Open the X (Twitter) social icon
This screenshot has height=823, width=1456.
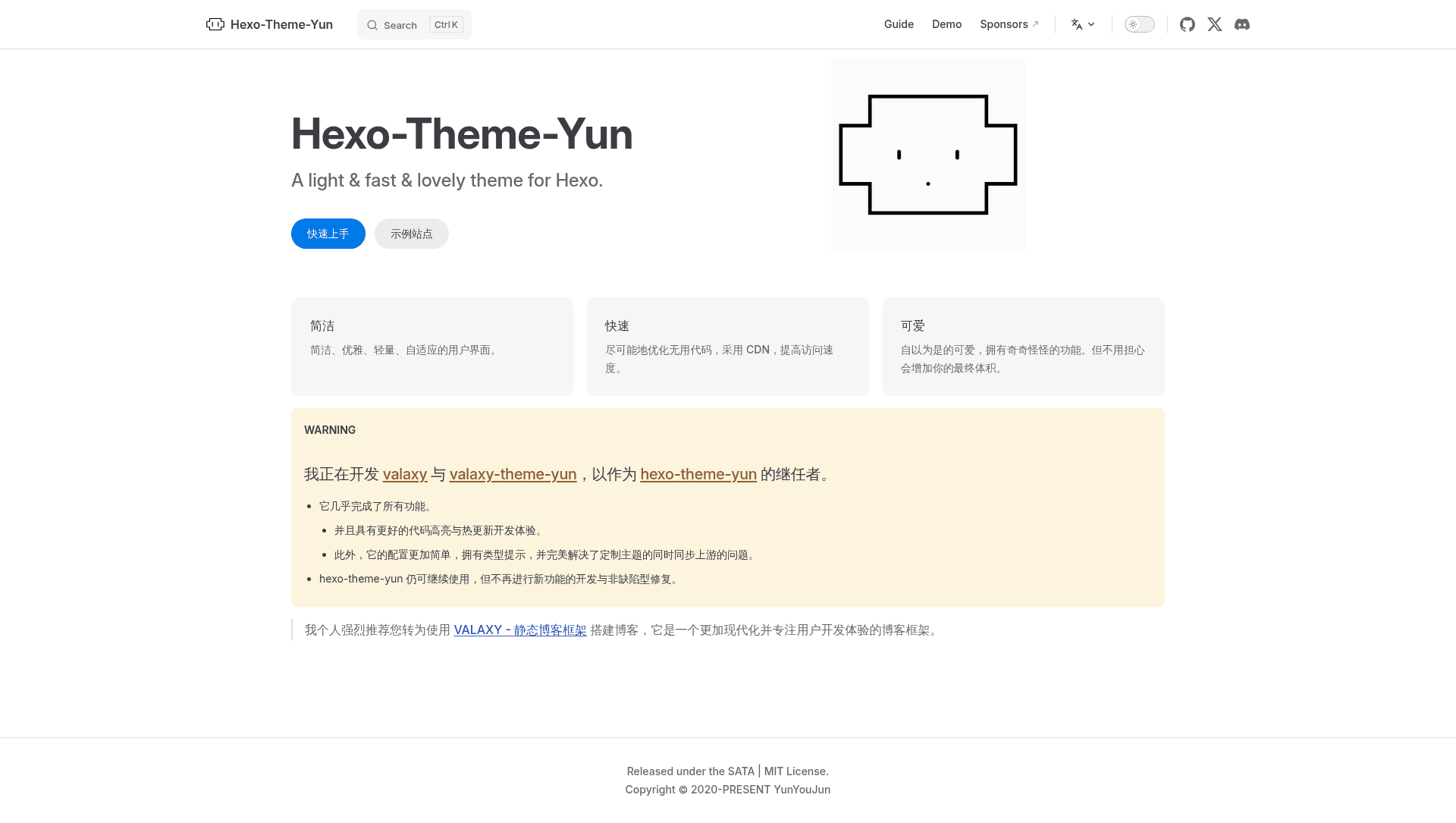click(1215, 24)
